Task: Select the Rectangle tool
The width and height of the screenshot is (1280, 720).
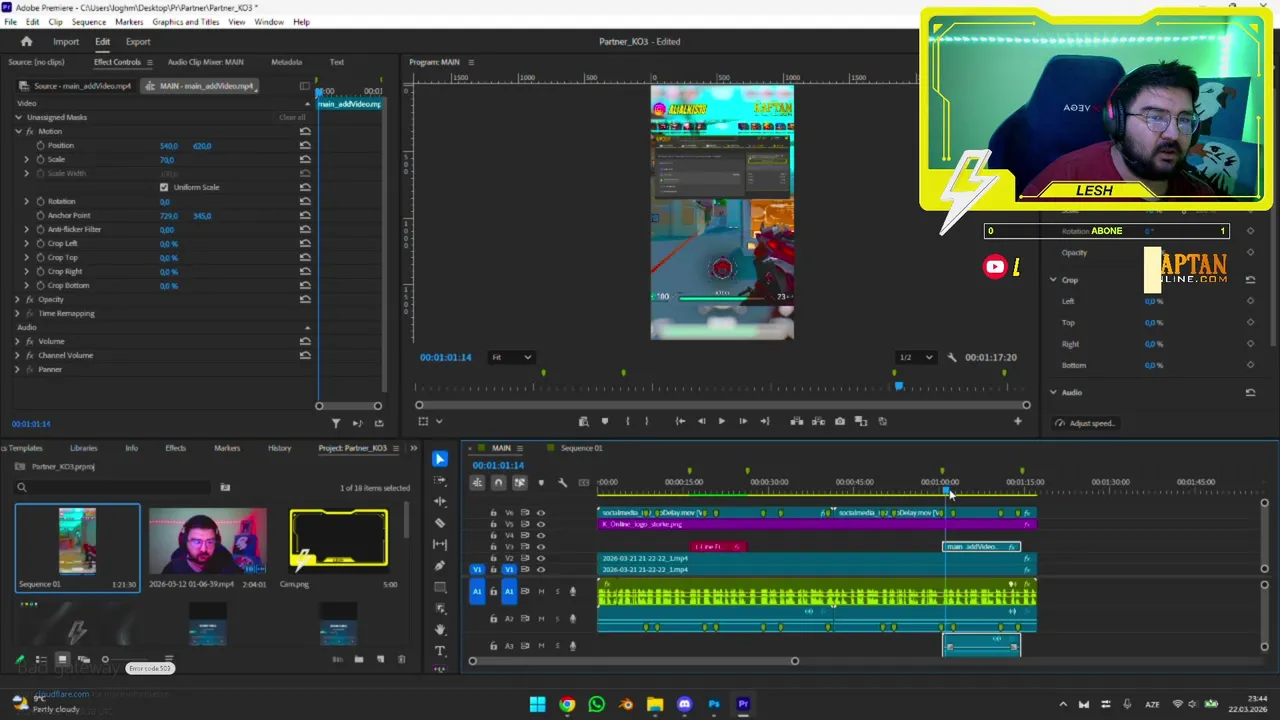Action: coord(440,587)
